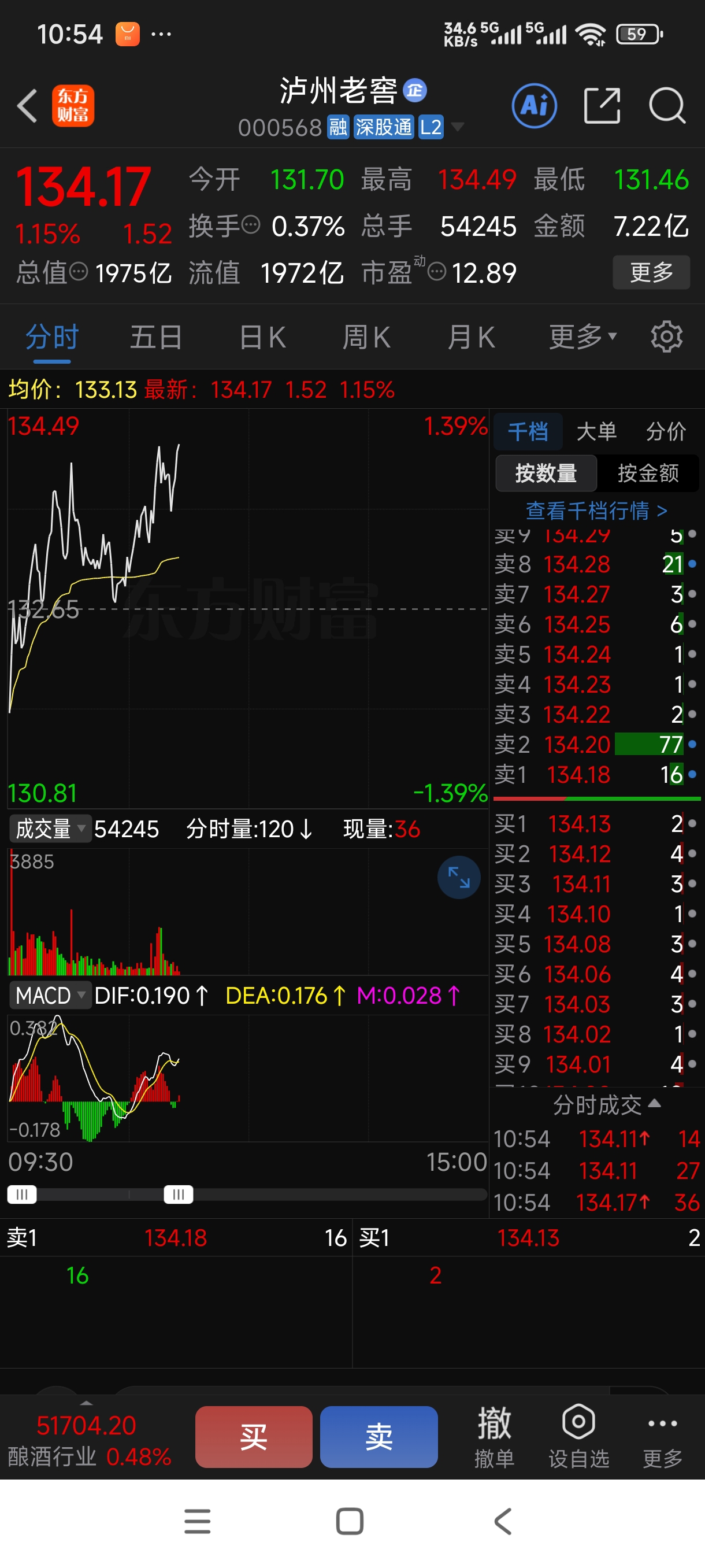
Task: Open 查看千档行情 link
Action: pyautogui.click(x=596, y=510)
